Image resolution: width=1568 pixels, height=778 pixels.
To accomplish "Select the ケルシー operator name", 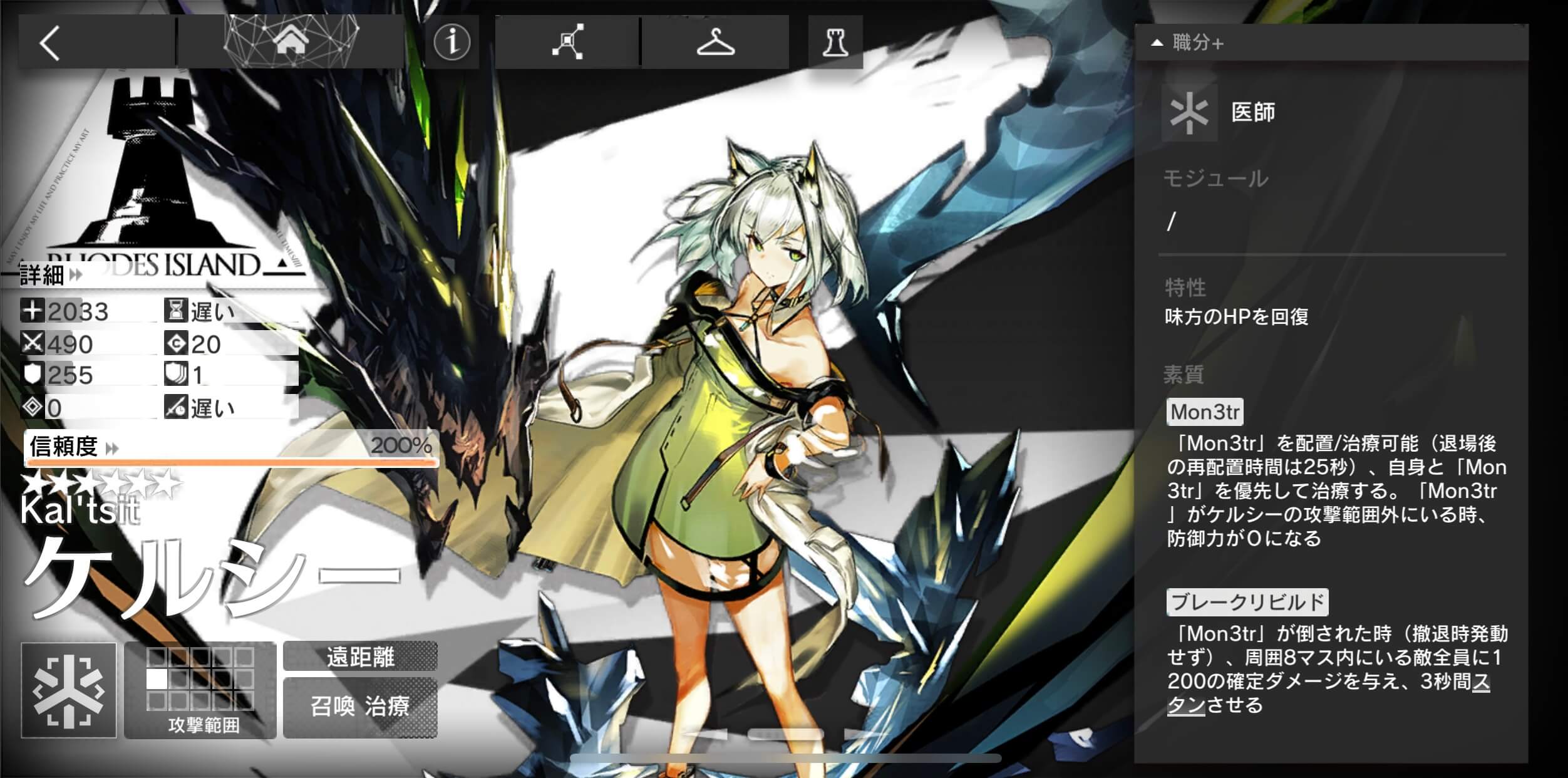I will [x=212, y=578].
